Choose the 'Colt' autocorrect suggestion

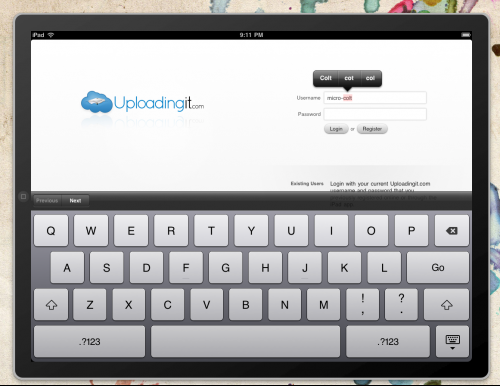[326, 78]
